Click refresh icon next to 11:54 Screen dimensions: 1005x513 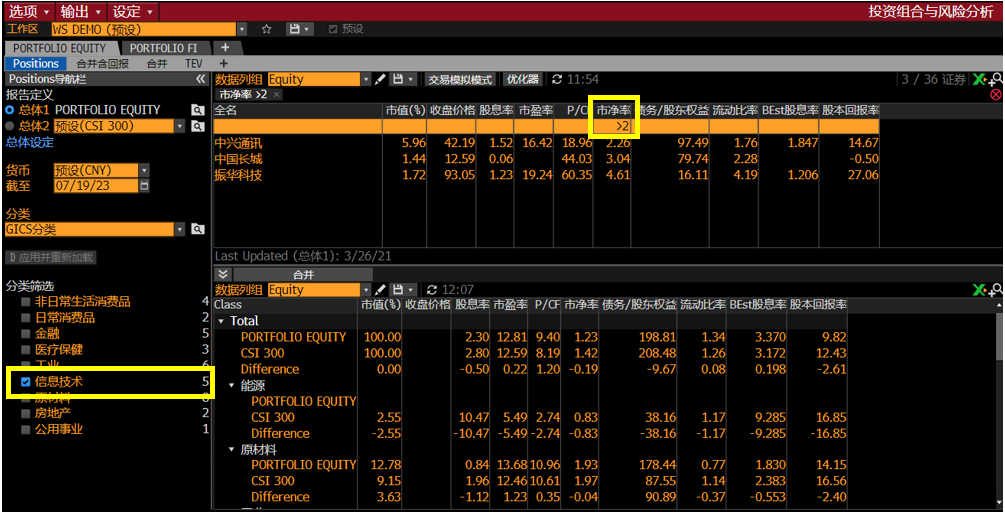(x=557, y=79)
